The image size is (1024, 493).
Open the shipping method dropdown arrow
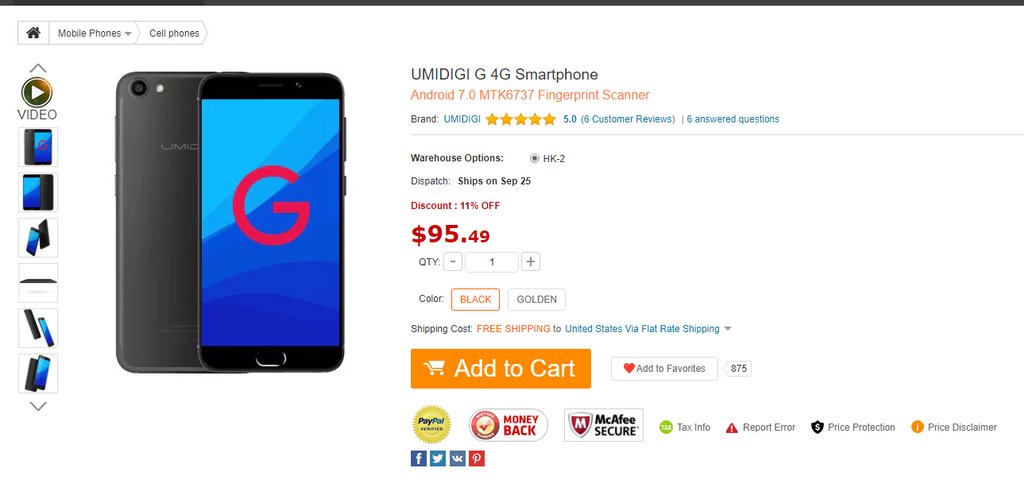click(x=728, y=329)
